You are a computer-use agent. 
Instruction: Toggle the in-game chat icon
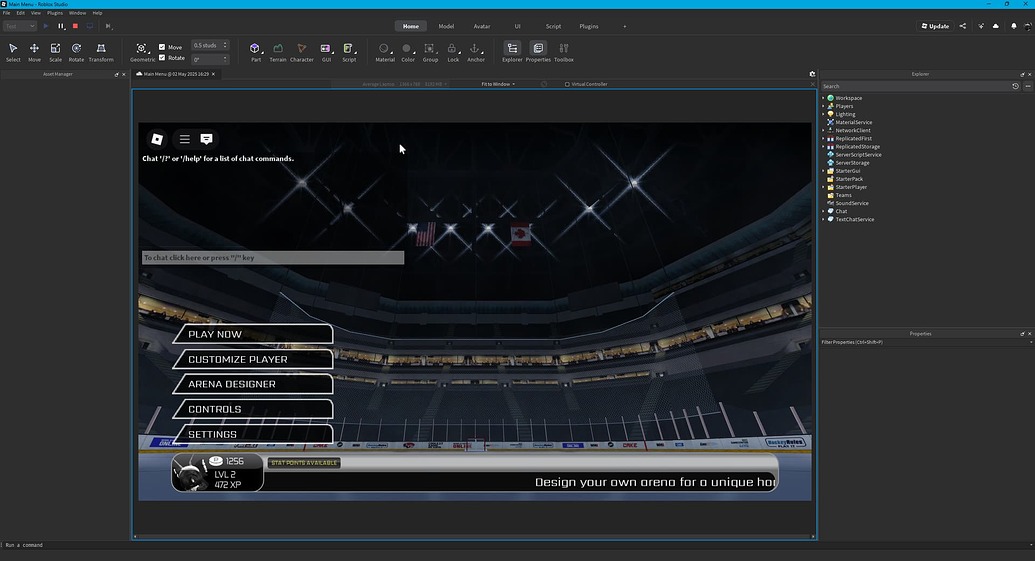(x=207, y=139)
